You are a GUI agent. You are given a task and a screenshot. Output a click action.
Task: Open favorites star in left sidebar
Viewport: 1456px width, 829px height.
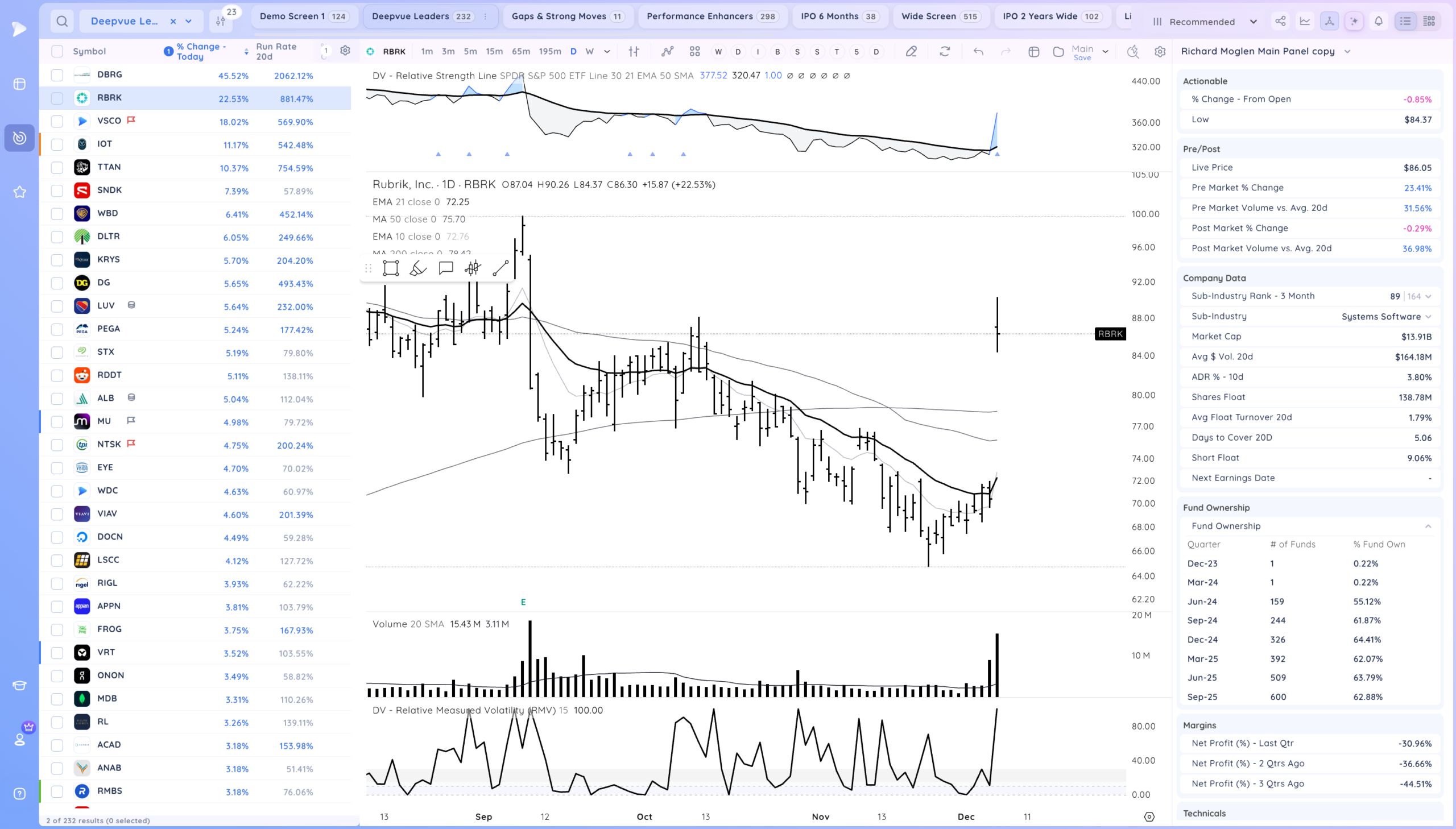coord(19,192)
